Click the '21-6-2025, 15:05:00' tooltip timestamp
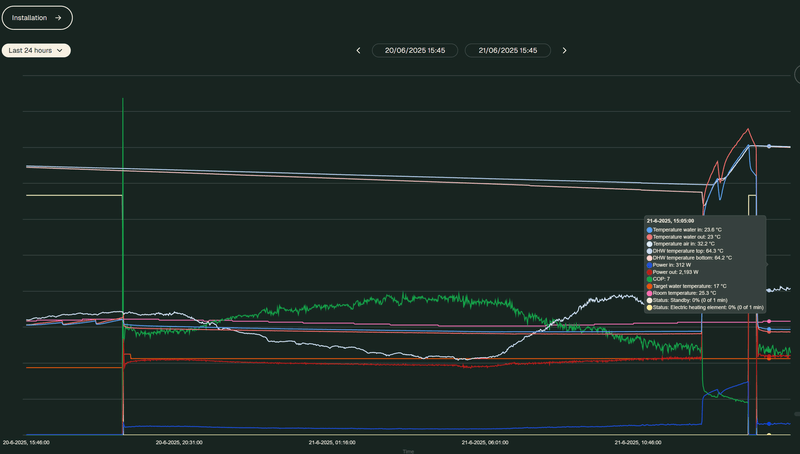The width and height of the screenshot is (800, 454). click(670, 221)
